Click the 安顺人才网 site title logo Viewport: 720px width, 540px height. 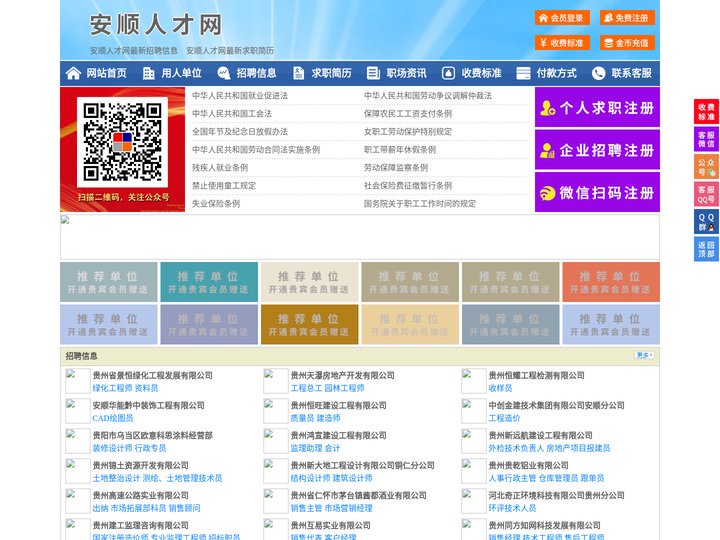point(156,25)
